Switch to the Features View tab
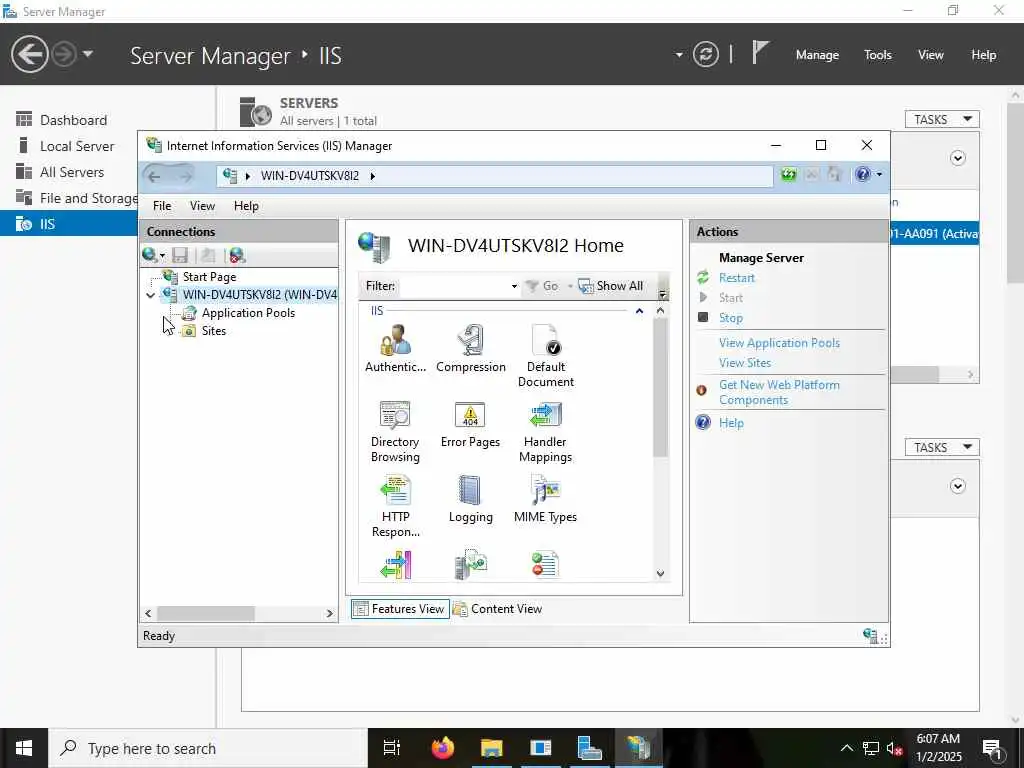 [x=400, y=609]
